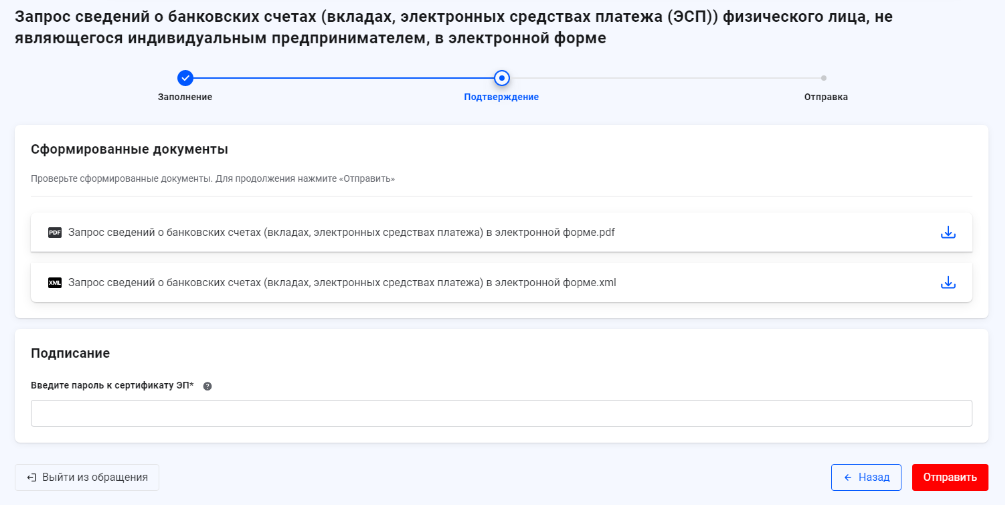Click the active Подтверждение step circle
This screenshot has height=505, width=1005.
click(501, 78)
